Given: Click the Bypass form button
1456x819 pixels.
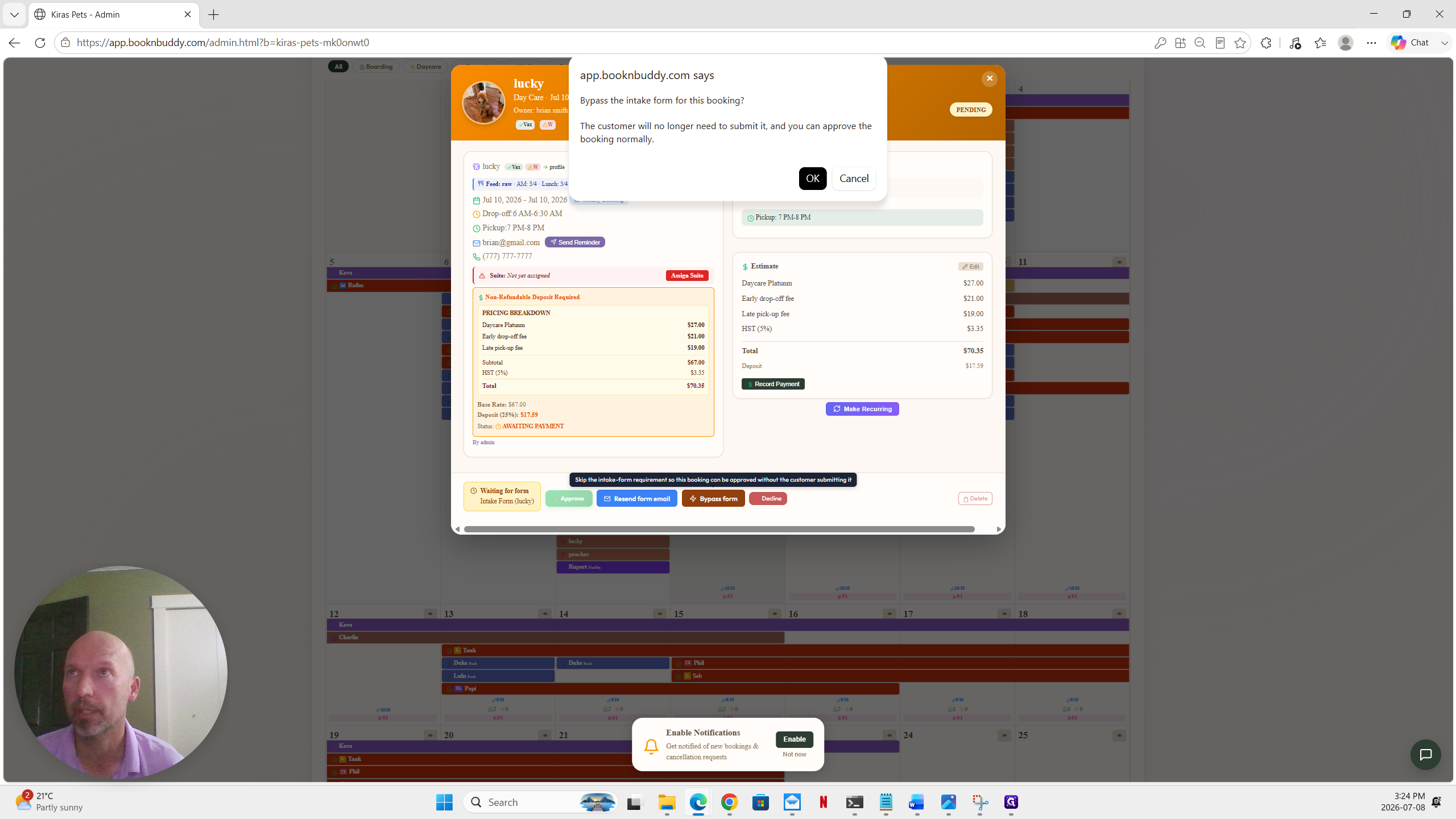Looking at the screenshot, I should click(713, 498).
